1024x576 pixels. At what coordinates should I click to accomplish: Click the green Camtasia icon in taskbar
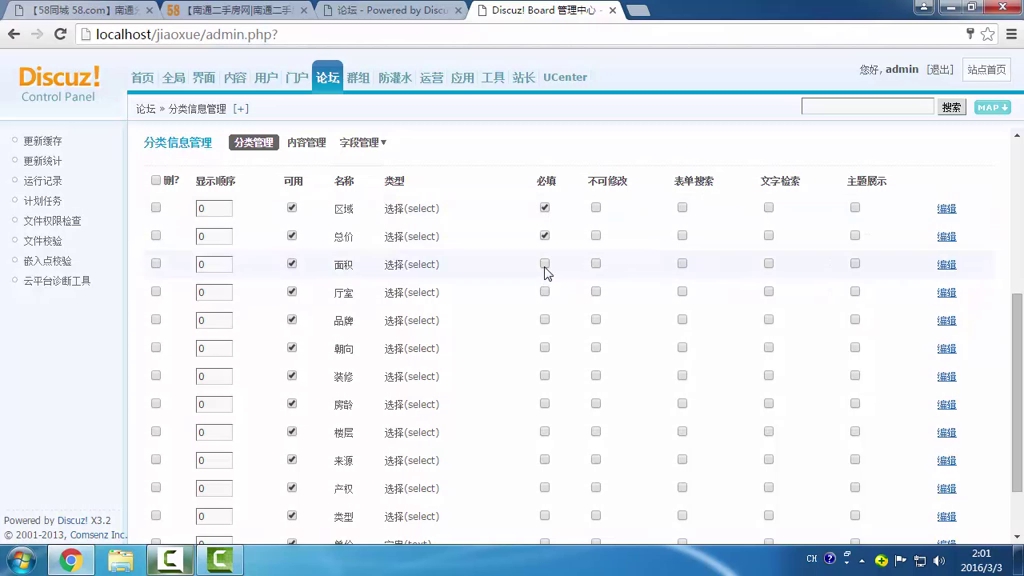point(219,560)
